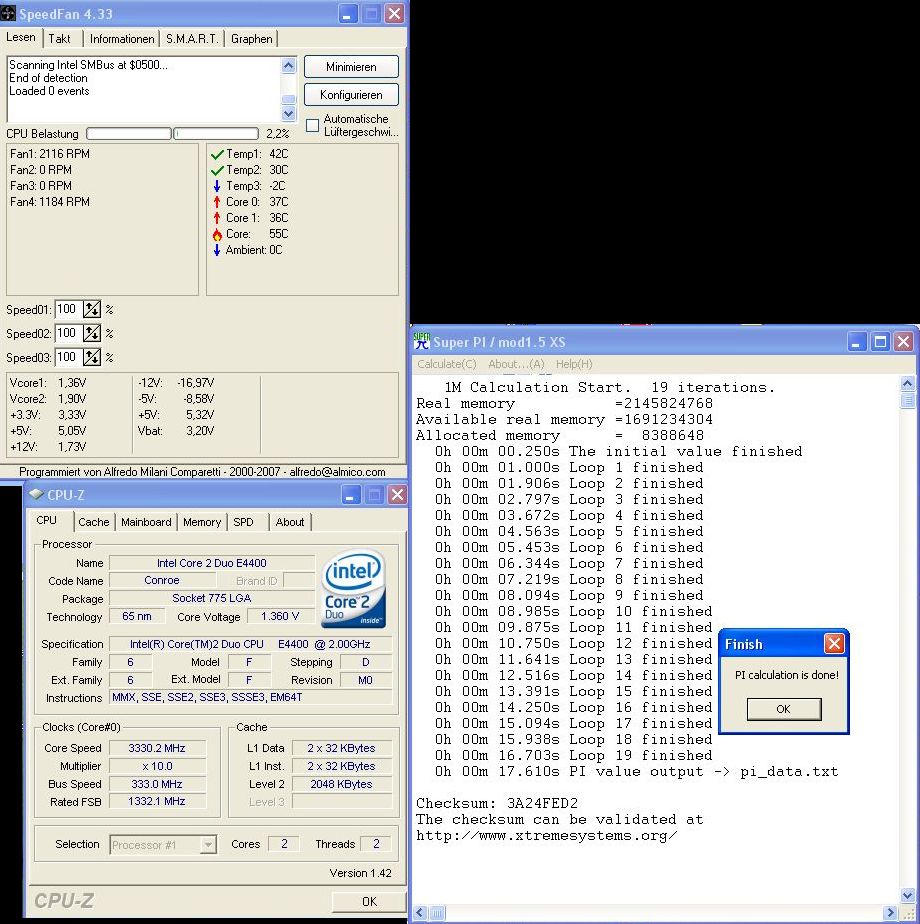Click the blue down arrow beside Temp3
Viewport: 920px width, 924px height.
pyautogui.click(x=217, y=186)
